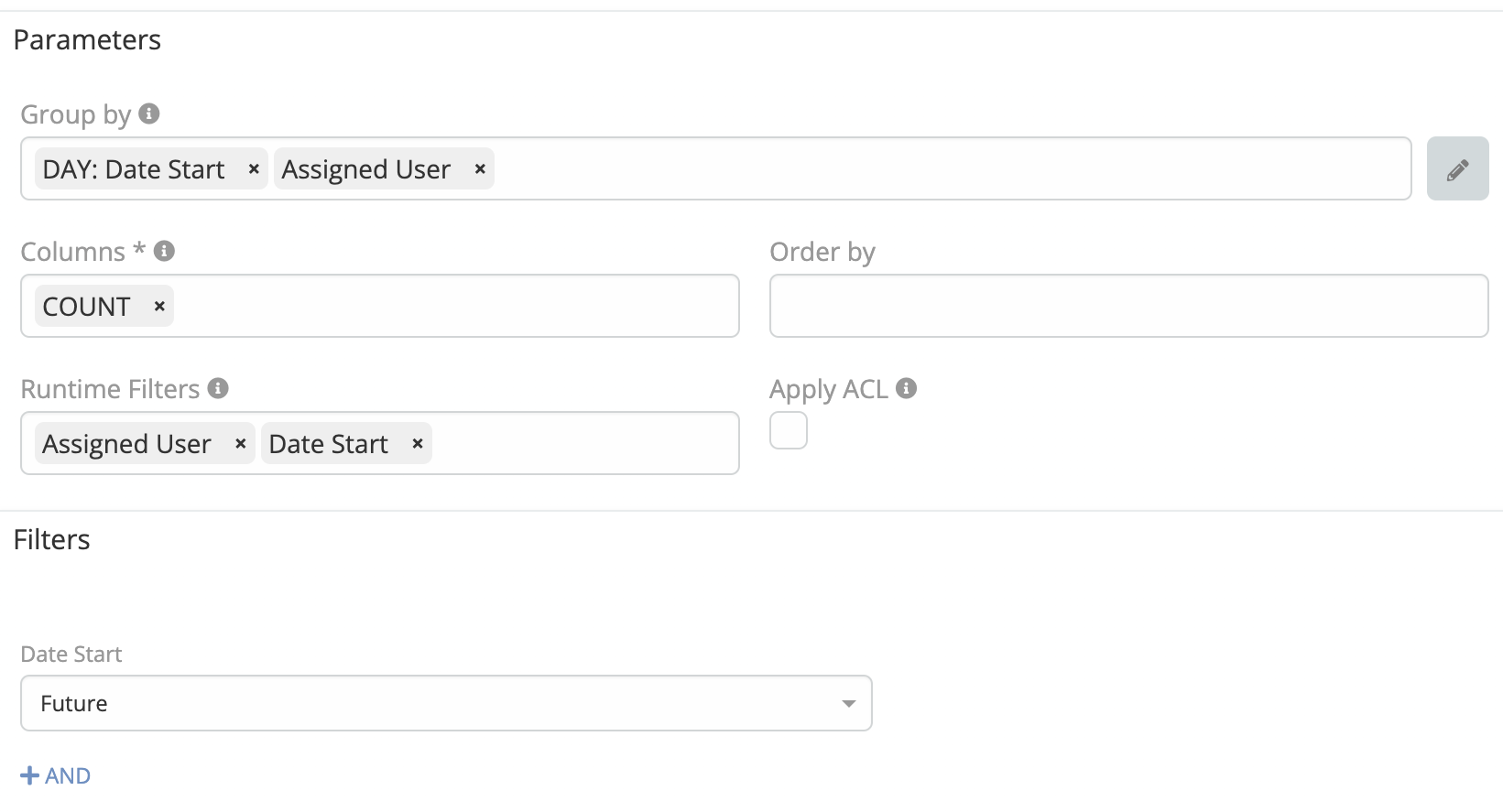Click the pencil edit icon beside Group by
This screenshot has height=812, width=1503.
(1457, 169)
